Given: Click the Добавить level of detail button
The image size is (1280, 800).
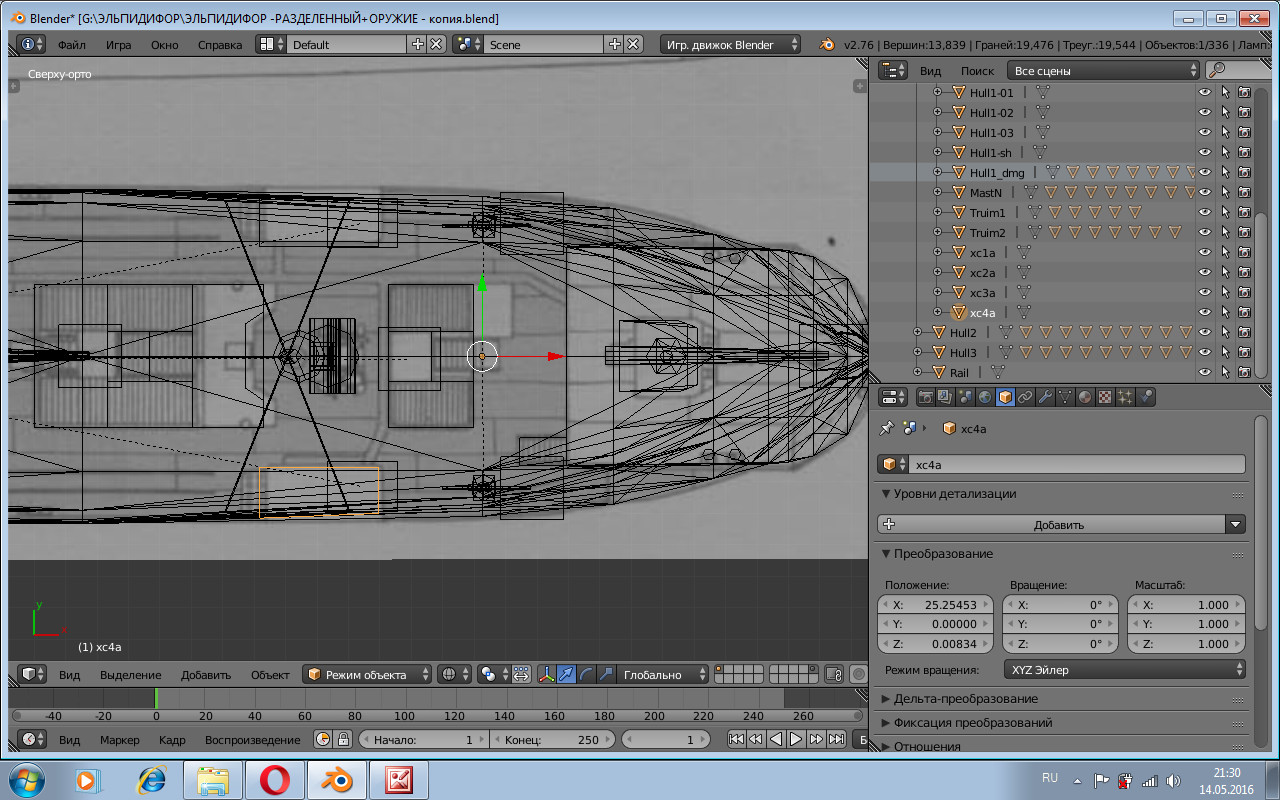Looking at the screenshot, I should 1059,525.
